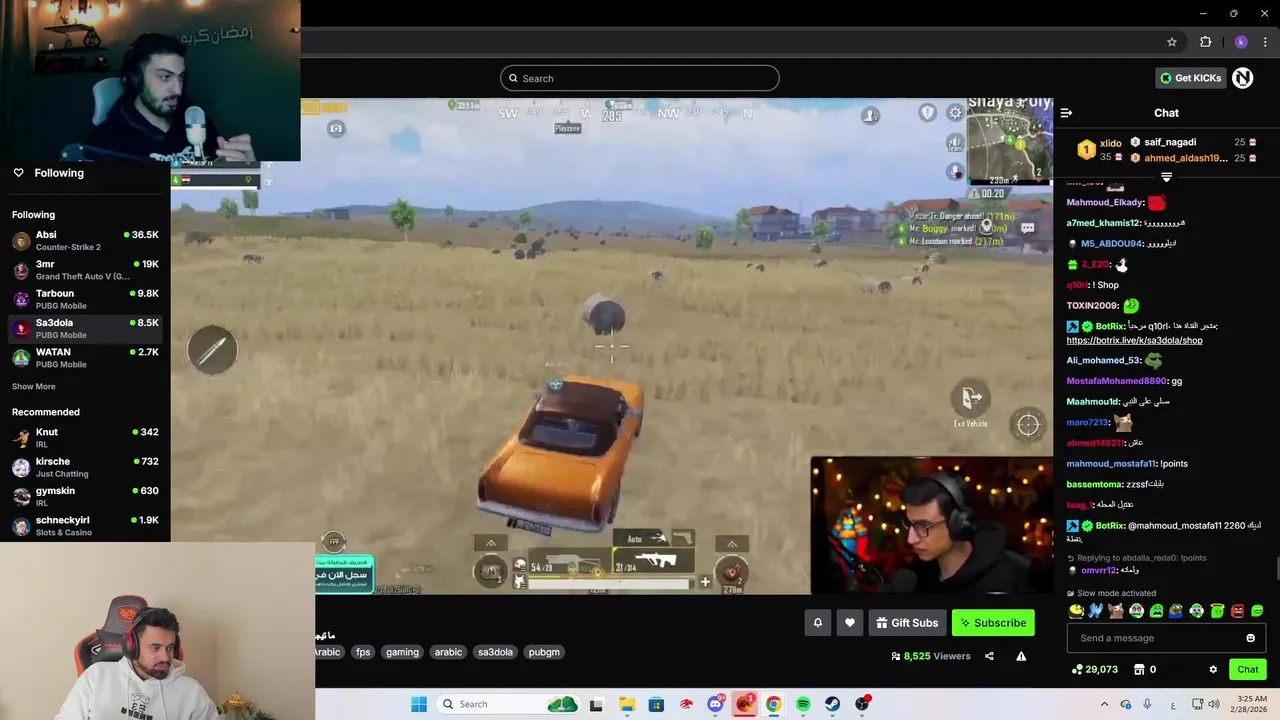Click the Gift Subs button
Image resolution: width=1280 pixels, height=720 pixels.
tap(907, 623)
